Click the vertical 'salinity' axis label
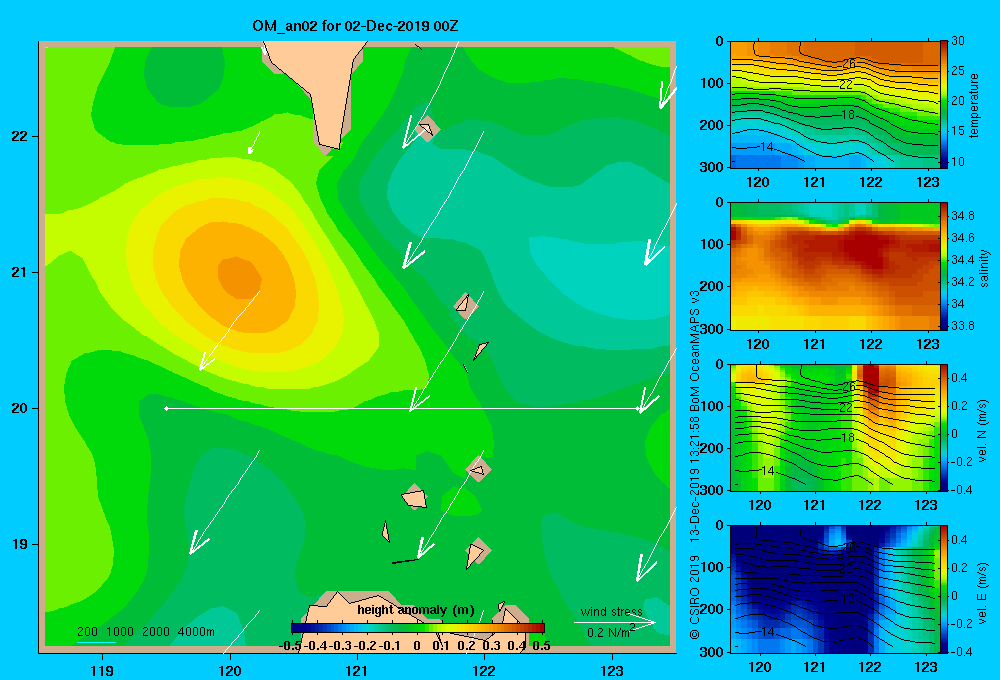Screen dimensions: 1000x680 click(x=984, y=268)
